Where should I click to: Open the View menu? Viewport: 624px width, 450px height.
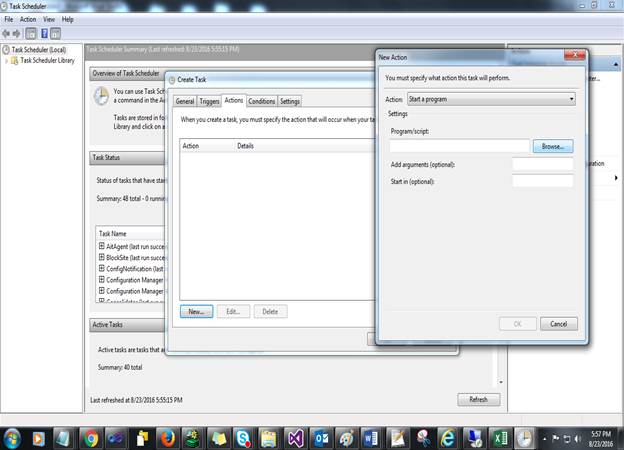click(x=49, y=19)
